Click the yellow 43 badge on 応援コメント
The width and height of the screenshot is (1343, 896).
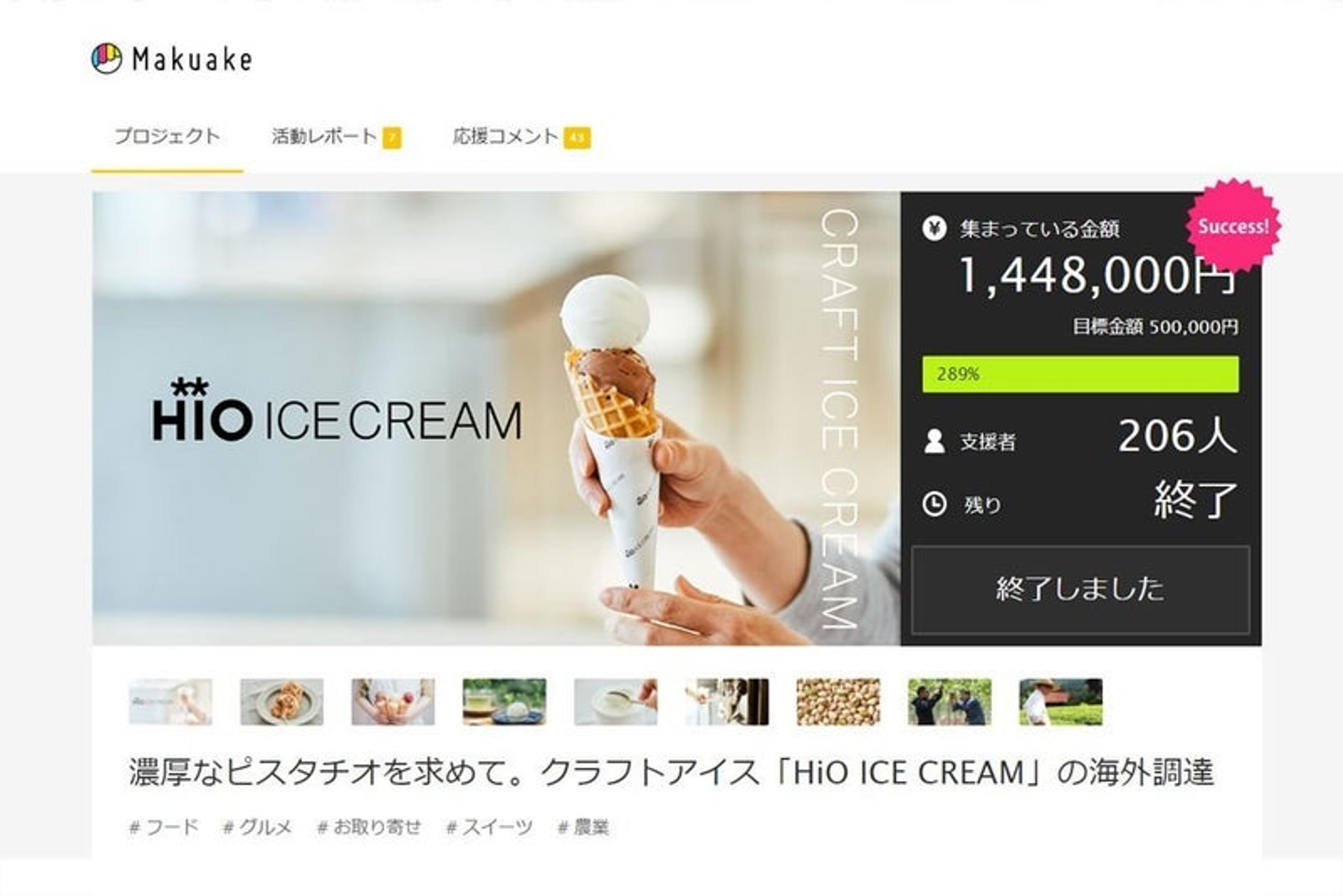[x=577, y=138]
